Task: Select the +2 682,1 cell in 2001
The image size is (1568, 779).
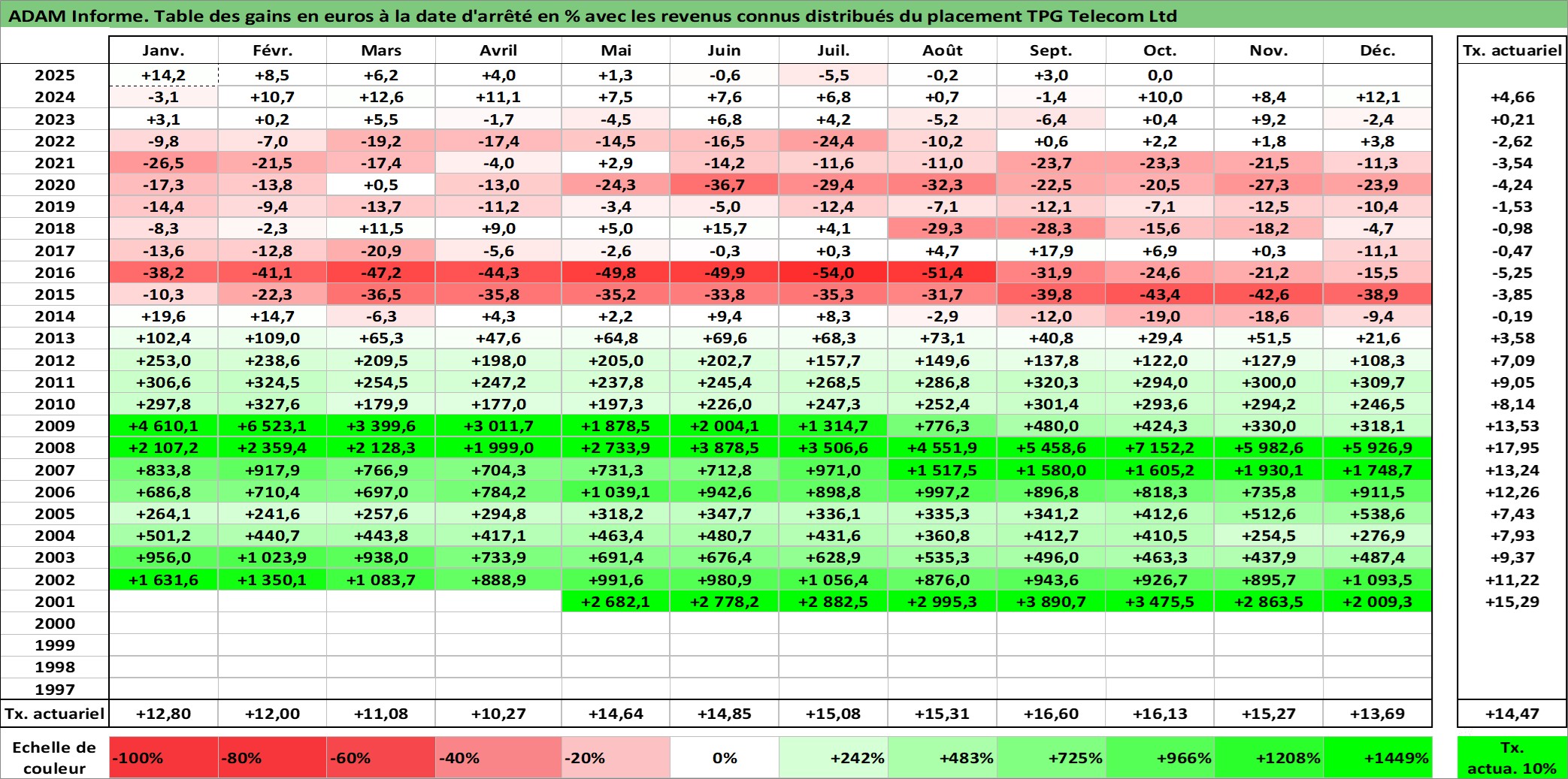Action: pos(616,602)
